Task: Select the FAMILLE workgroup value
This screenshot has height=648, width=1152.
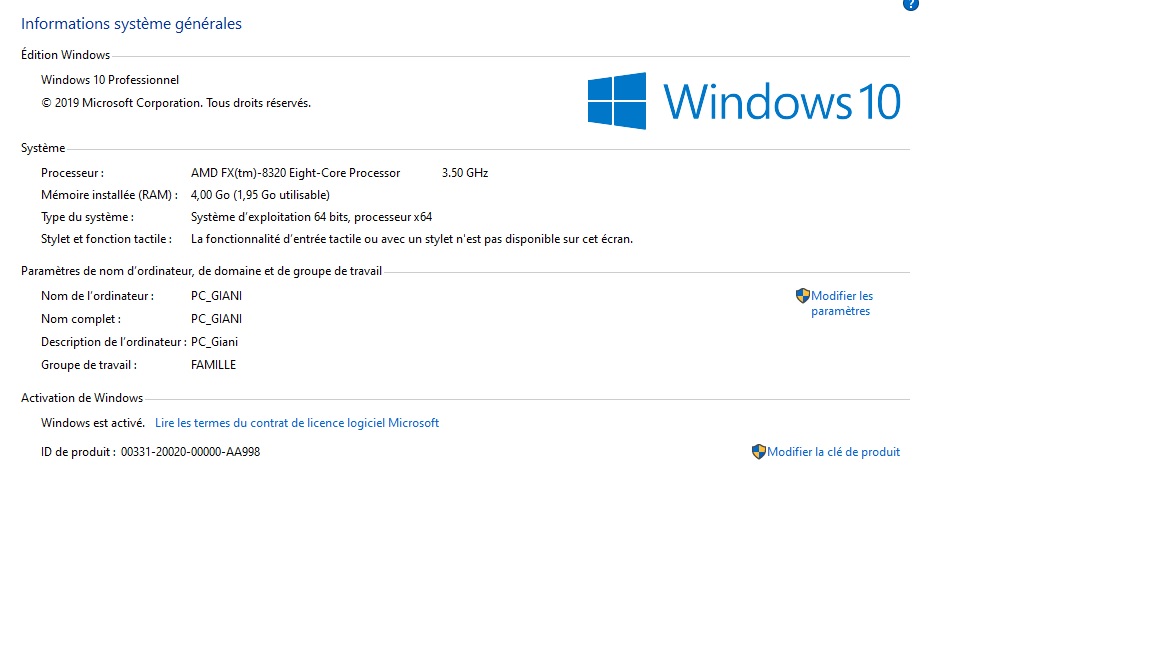Action: coord(213,365)
